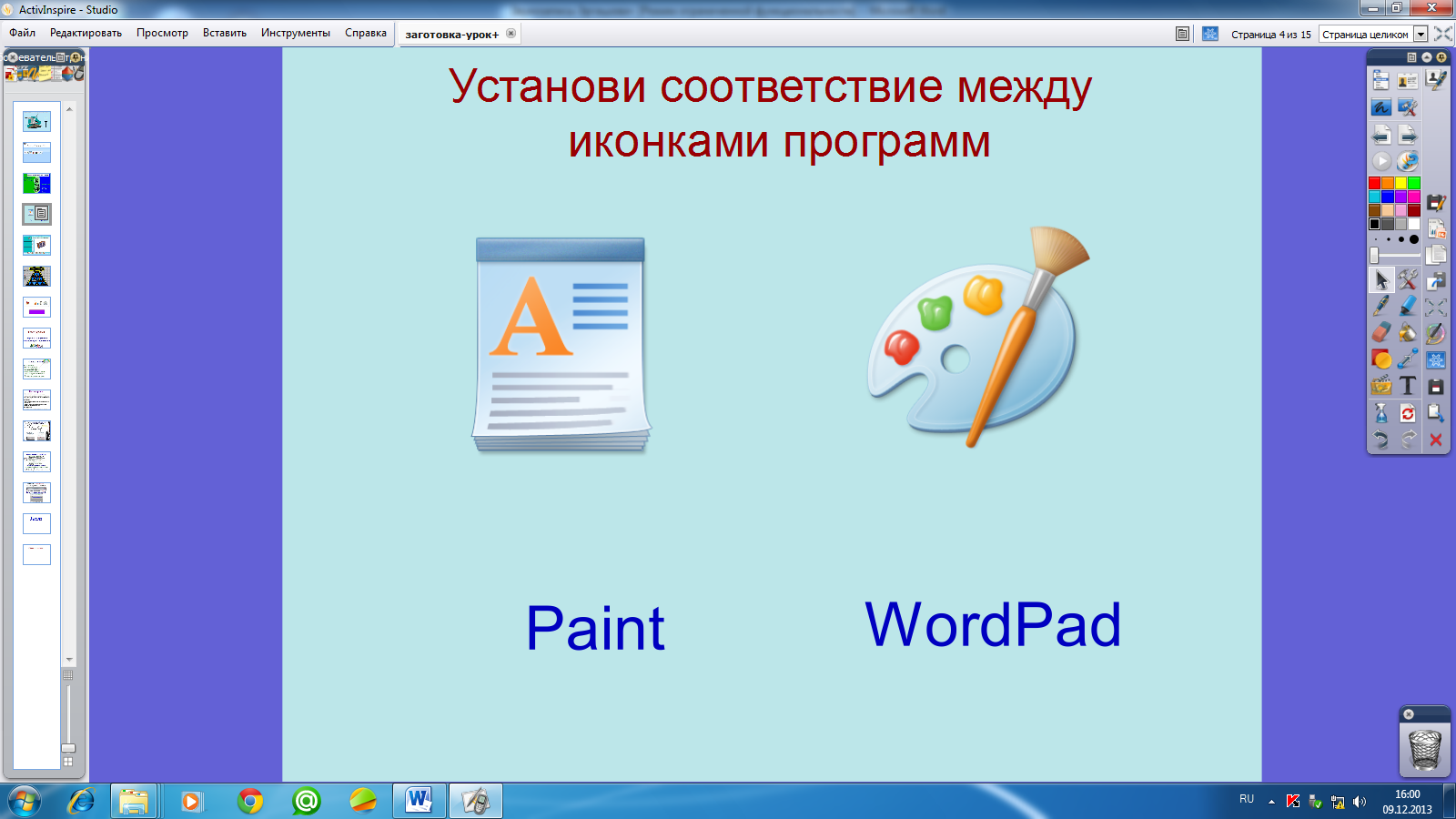Select the blue WordPad label

tap(993, 624)
